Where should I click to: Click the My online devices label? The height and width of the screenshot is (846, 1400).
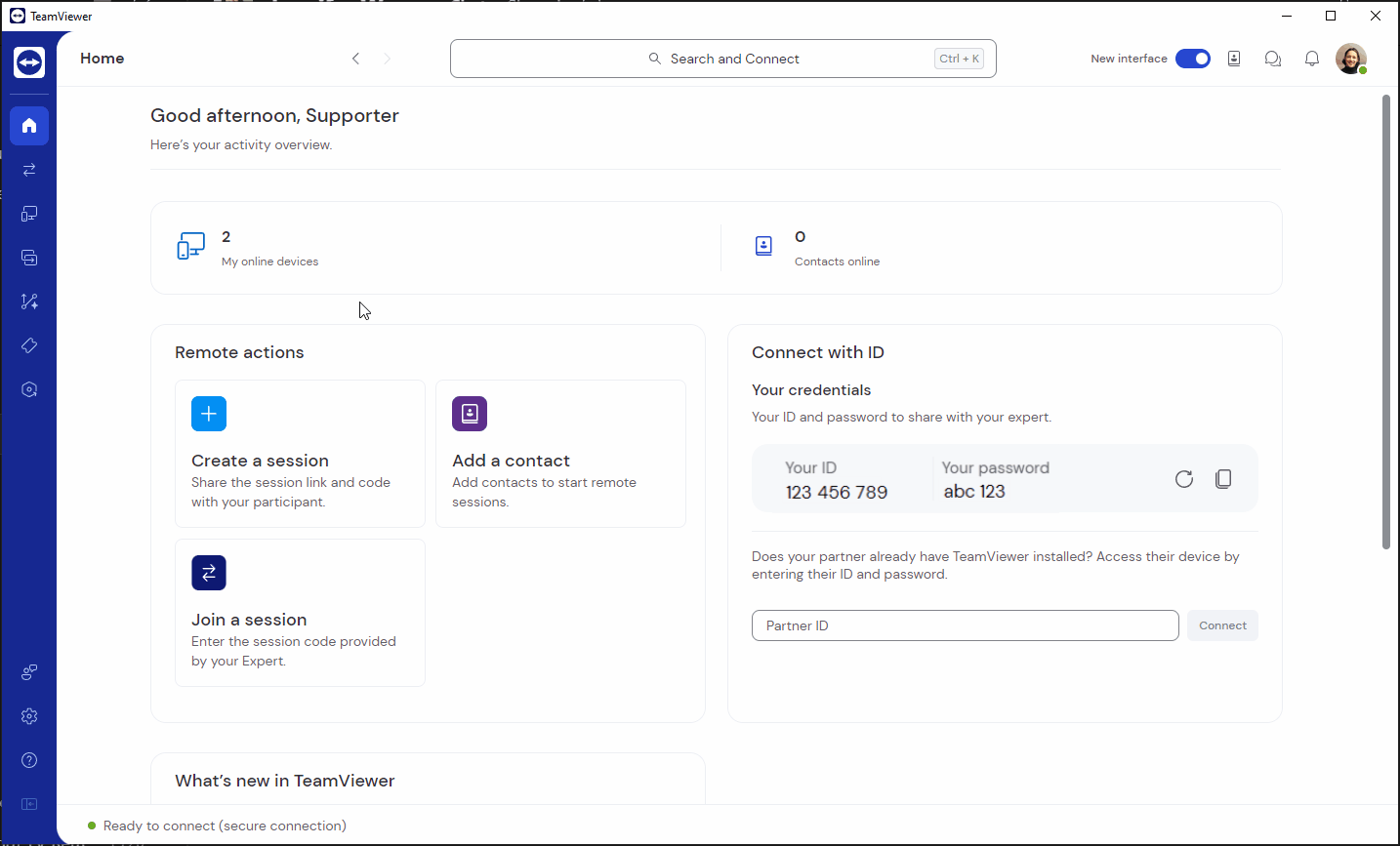point(269,262)
